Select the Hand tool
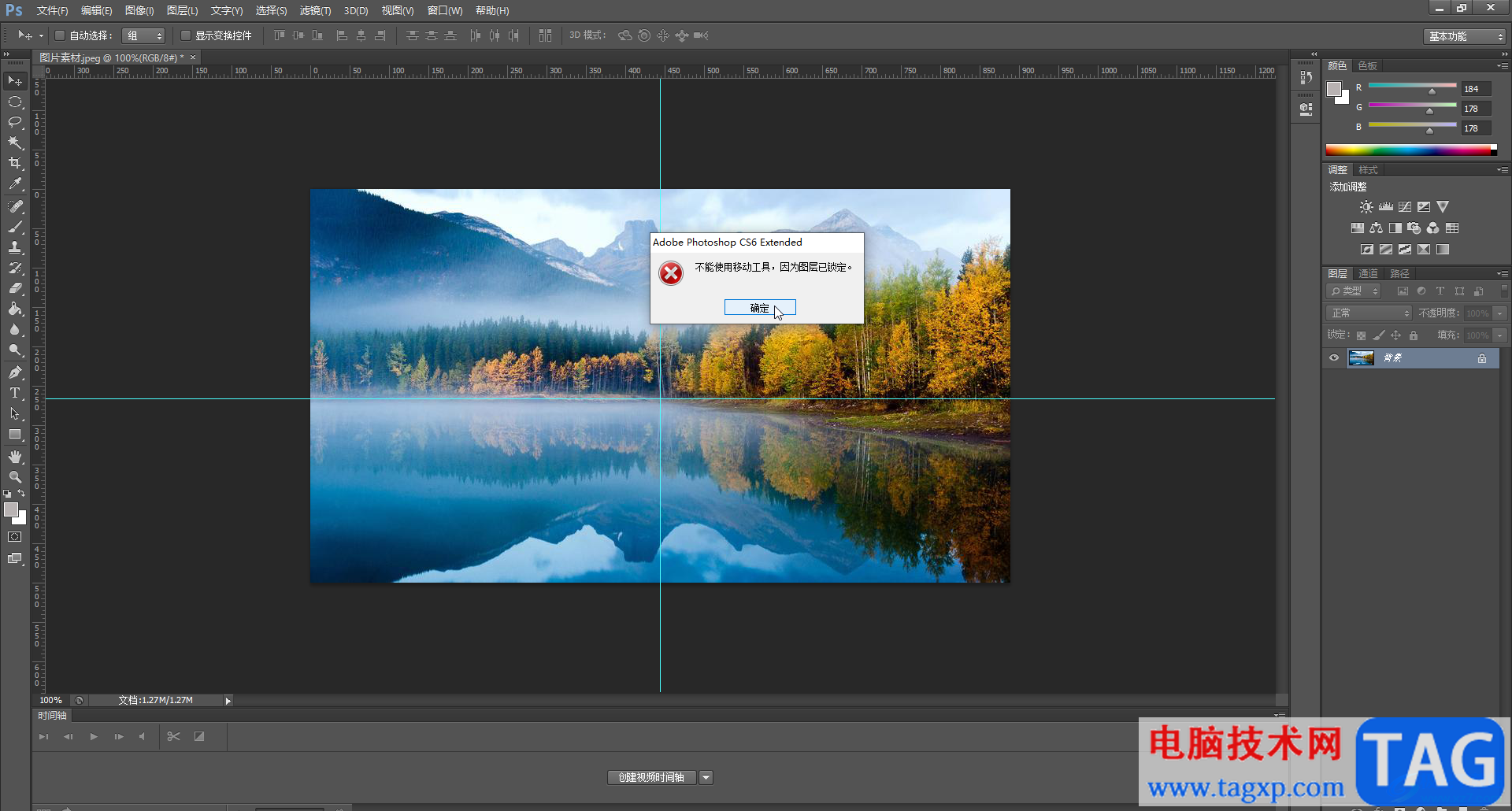The image size is (1512, 811). pos(15,457)
